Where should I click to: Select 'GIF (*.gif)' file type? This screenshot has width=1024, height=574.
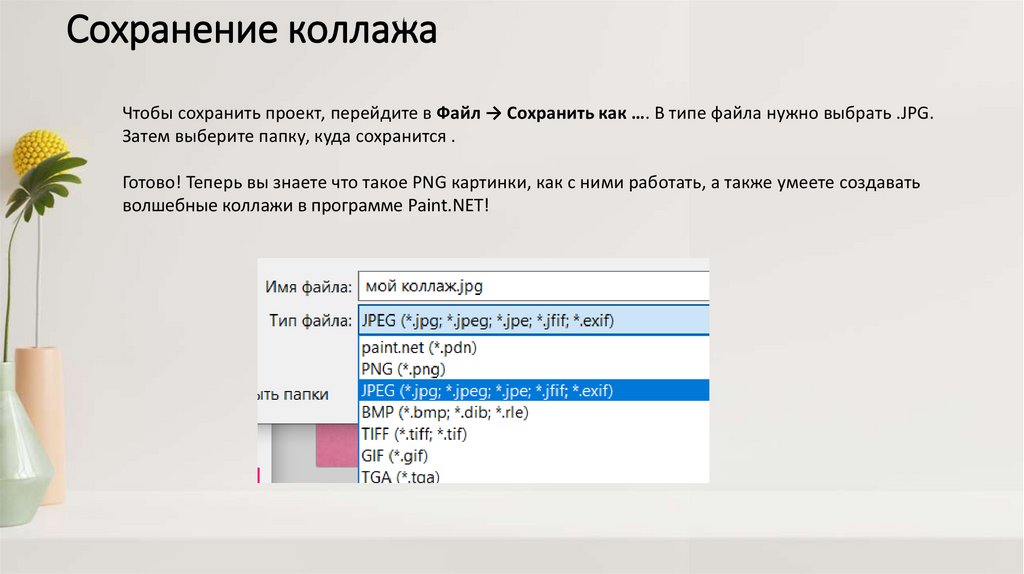534,455
